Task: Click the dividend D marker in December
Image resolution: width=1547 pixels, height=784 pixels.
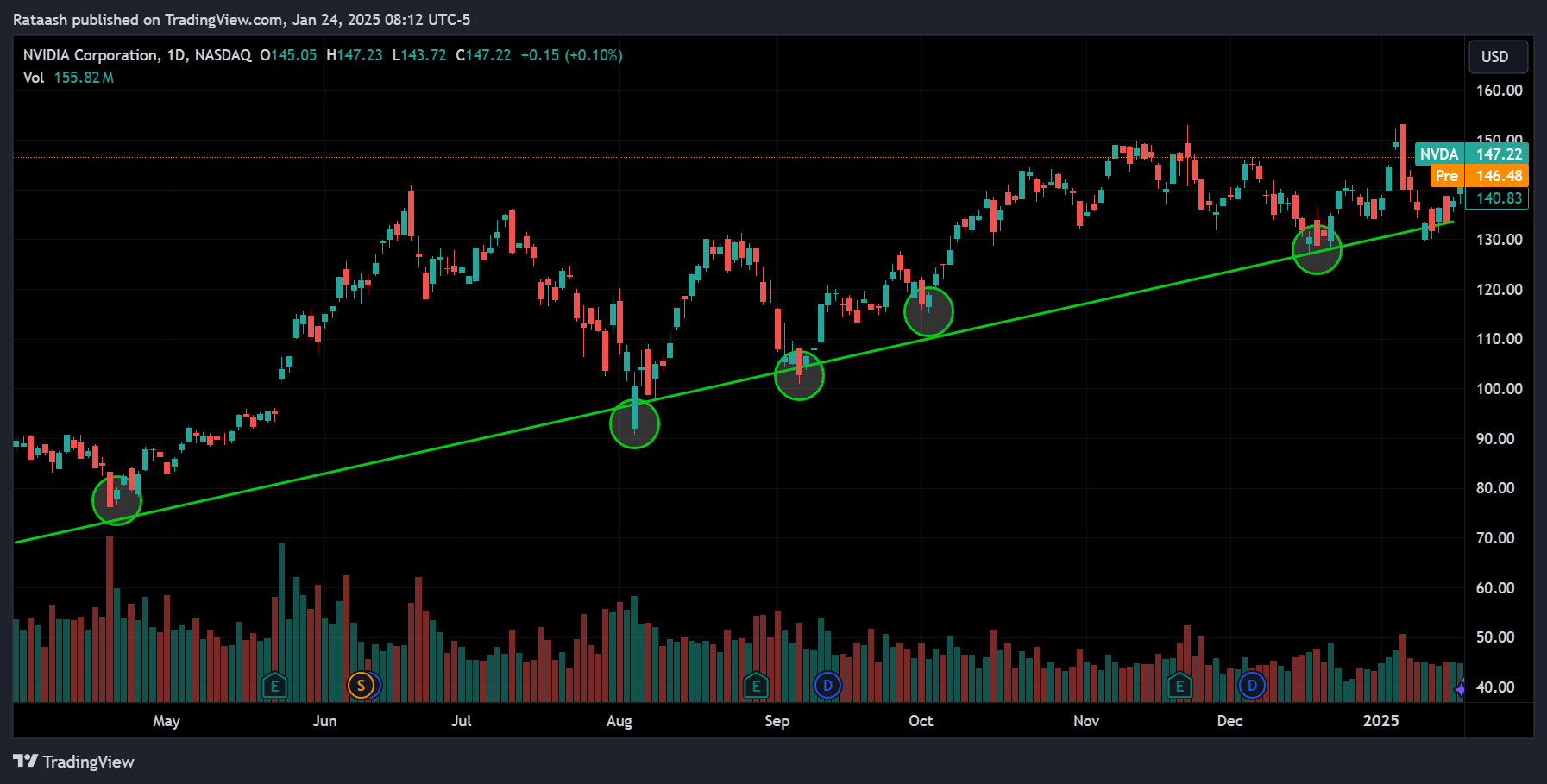Action: click(1252, 687)
